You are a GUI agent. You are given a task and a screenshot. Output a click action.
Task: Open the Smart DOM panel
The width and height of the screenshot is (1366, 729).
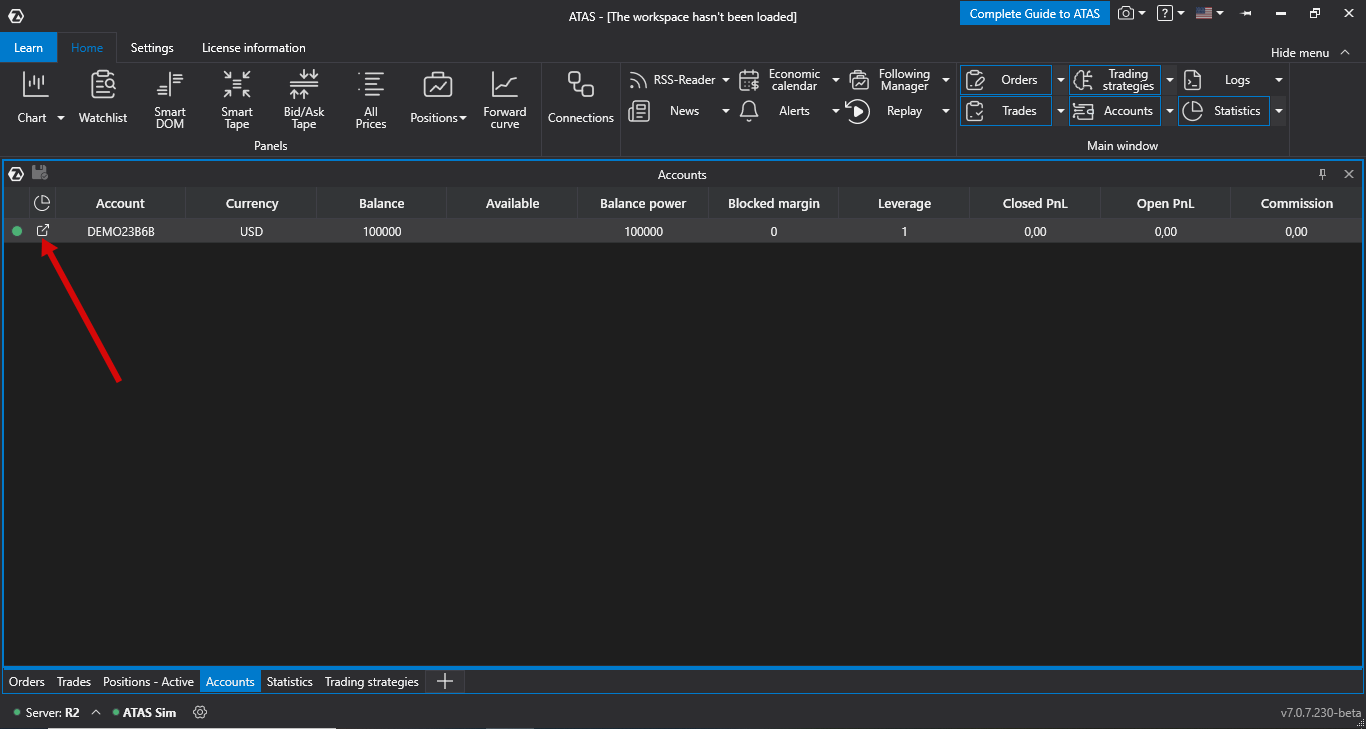(170, 99)
